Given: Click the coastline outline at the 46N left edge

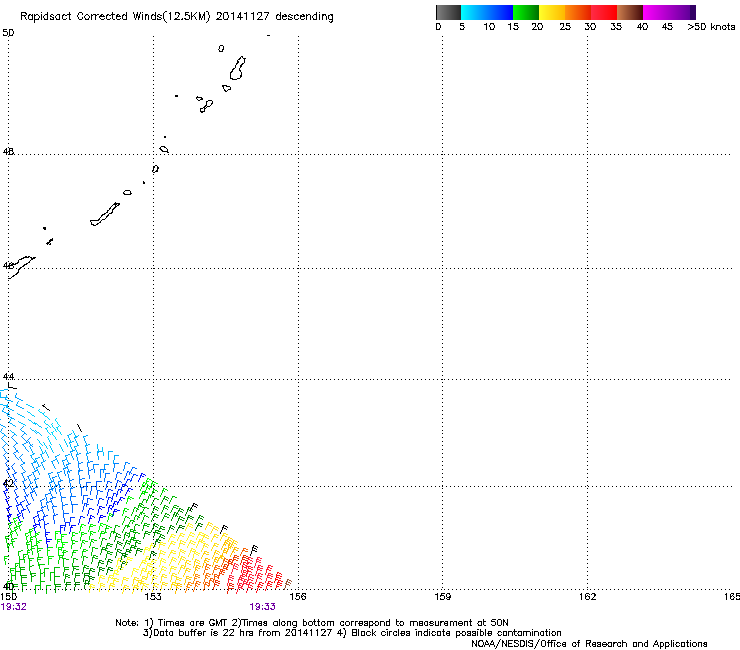Looking at the screenshot, I should point(21,268).
